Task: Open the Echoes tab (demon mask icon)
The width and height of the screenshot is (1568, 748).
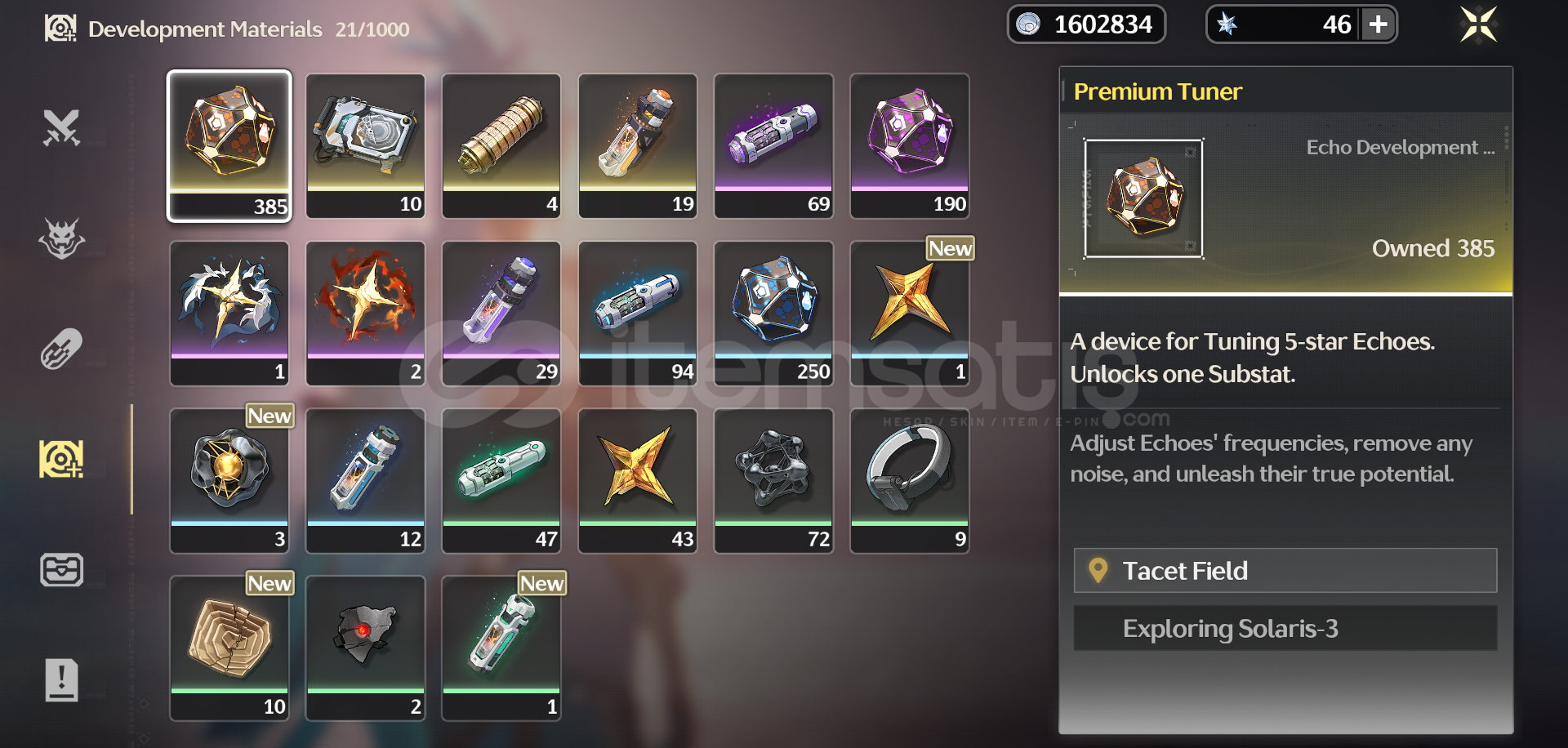Action: 62,238
